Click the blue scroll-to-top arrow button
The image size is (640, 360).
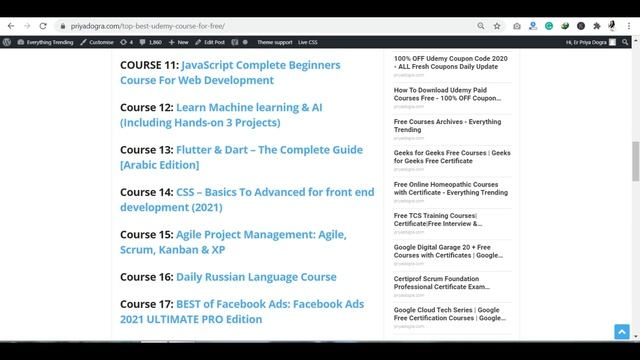click(x=622, y=332)
